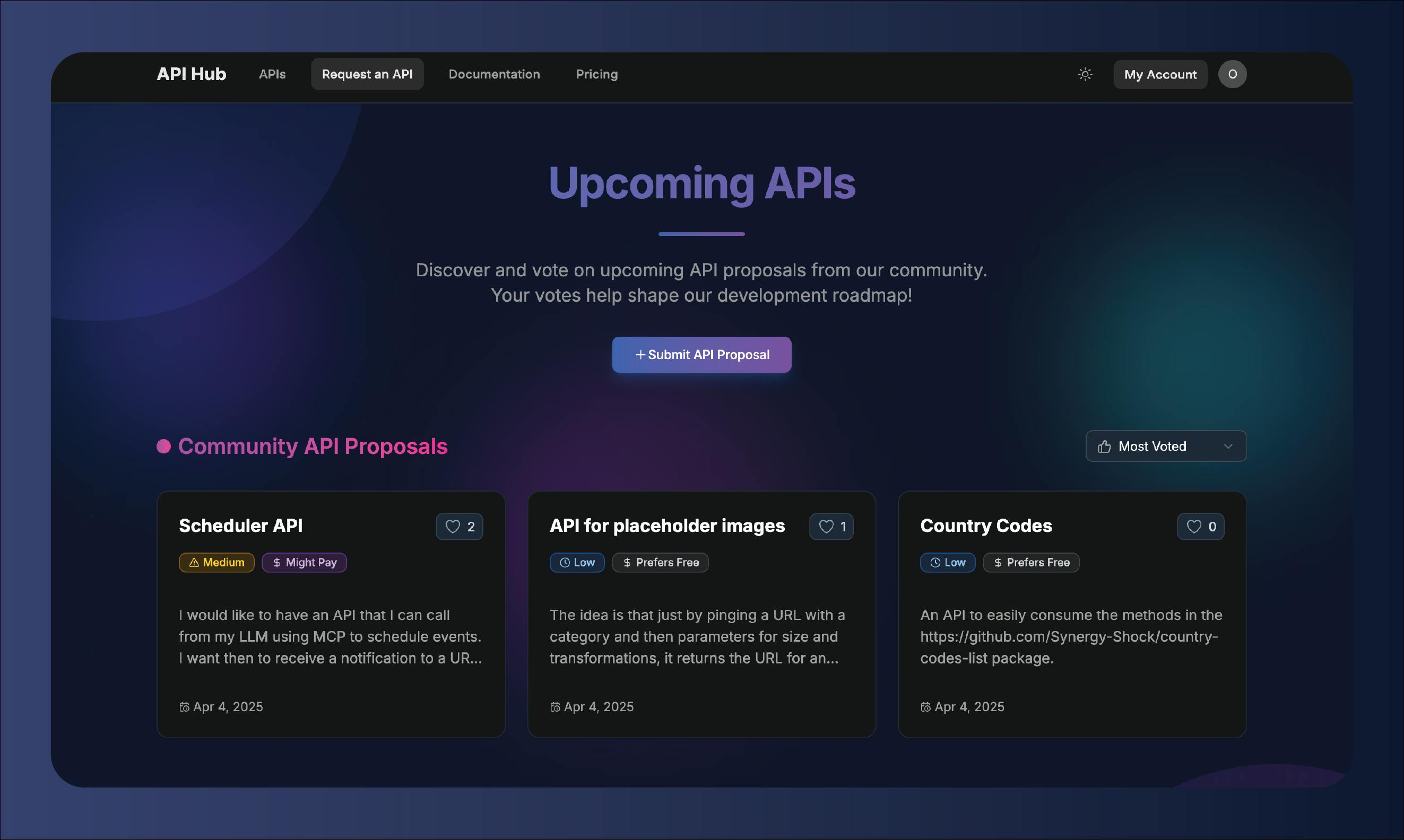Click the Scheduler API description text
The height and width of the screenshot is (840, 1404).
(x=331, y=637)
